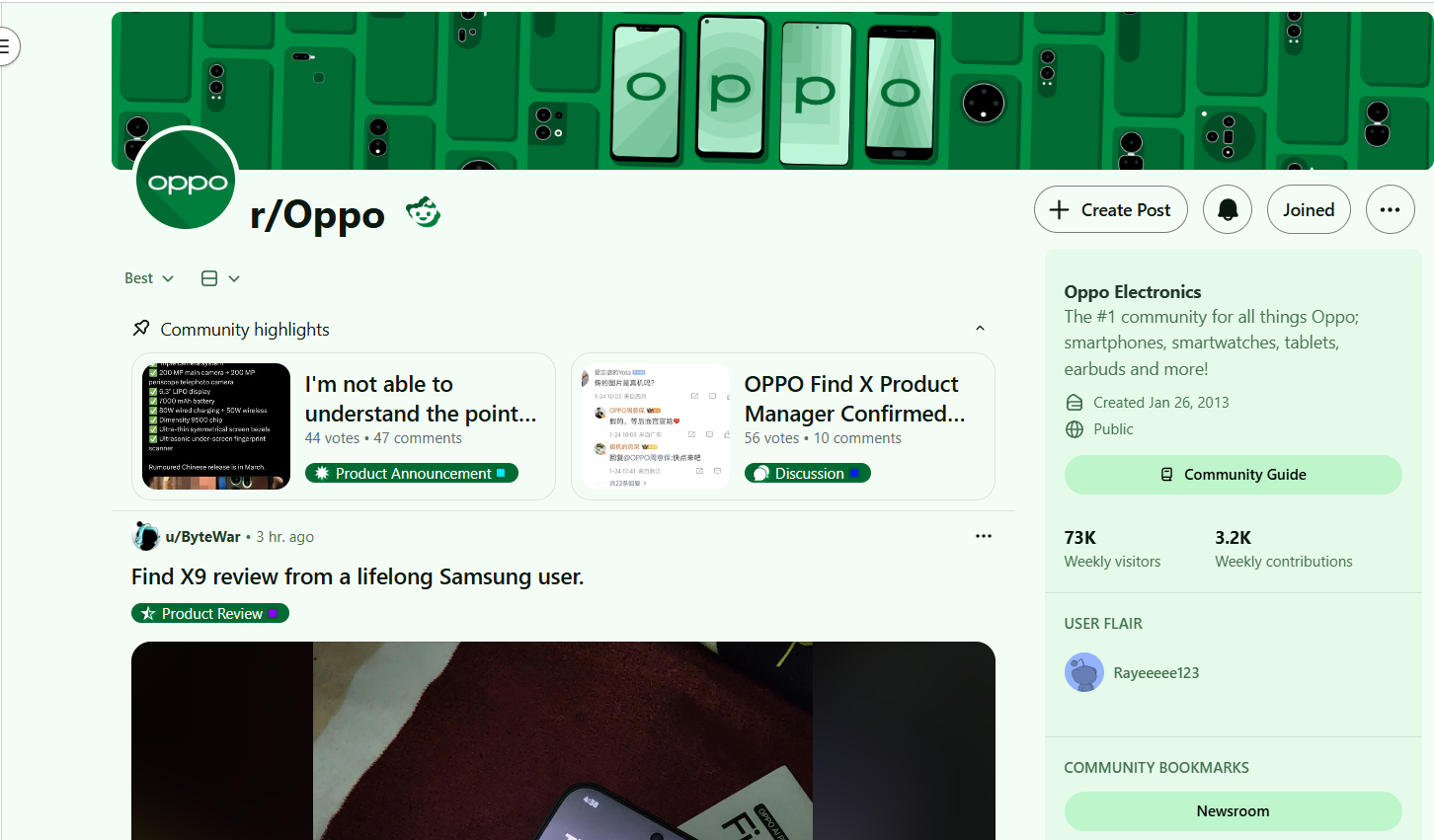Open the Best sort dropdown
Viewport: 1434px width, 840px height.
coord(149,278)
